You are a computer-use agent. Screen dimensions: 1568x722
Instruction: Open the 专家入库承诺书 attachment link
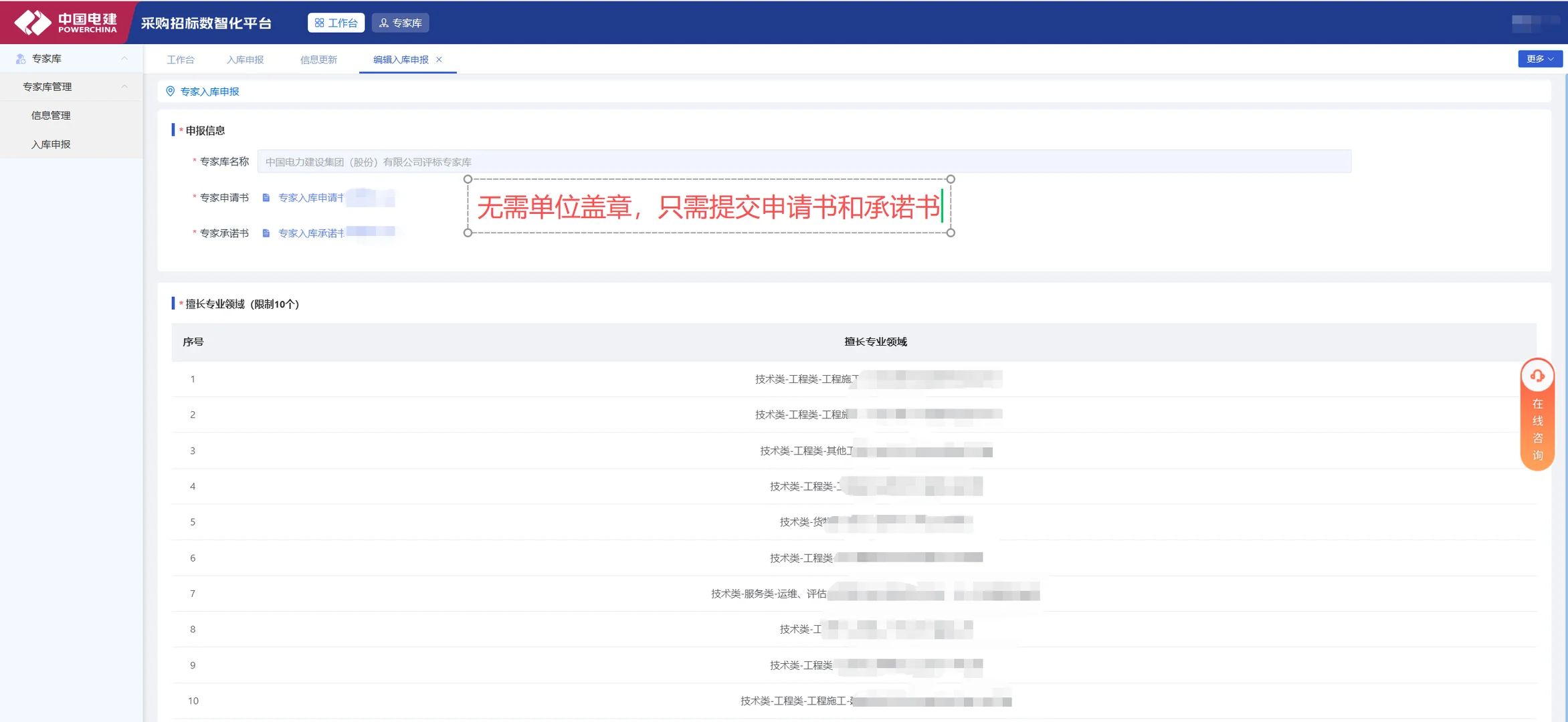click(x=311, y=233)
